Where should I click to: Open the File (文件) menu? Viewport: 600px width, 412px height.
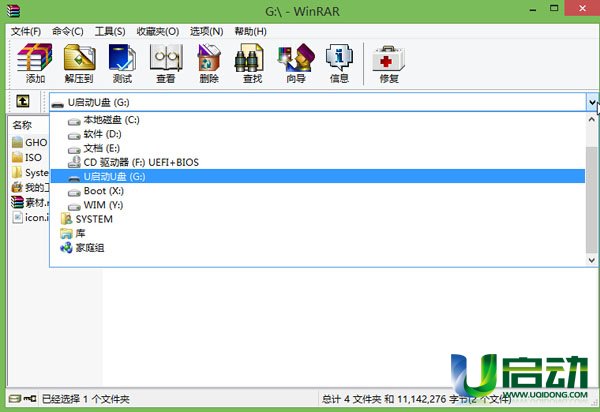[x=26, y=31]
